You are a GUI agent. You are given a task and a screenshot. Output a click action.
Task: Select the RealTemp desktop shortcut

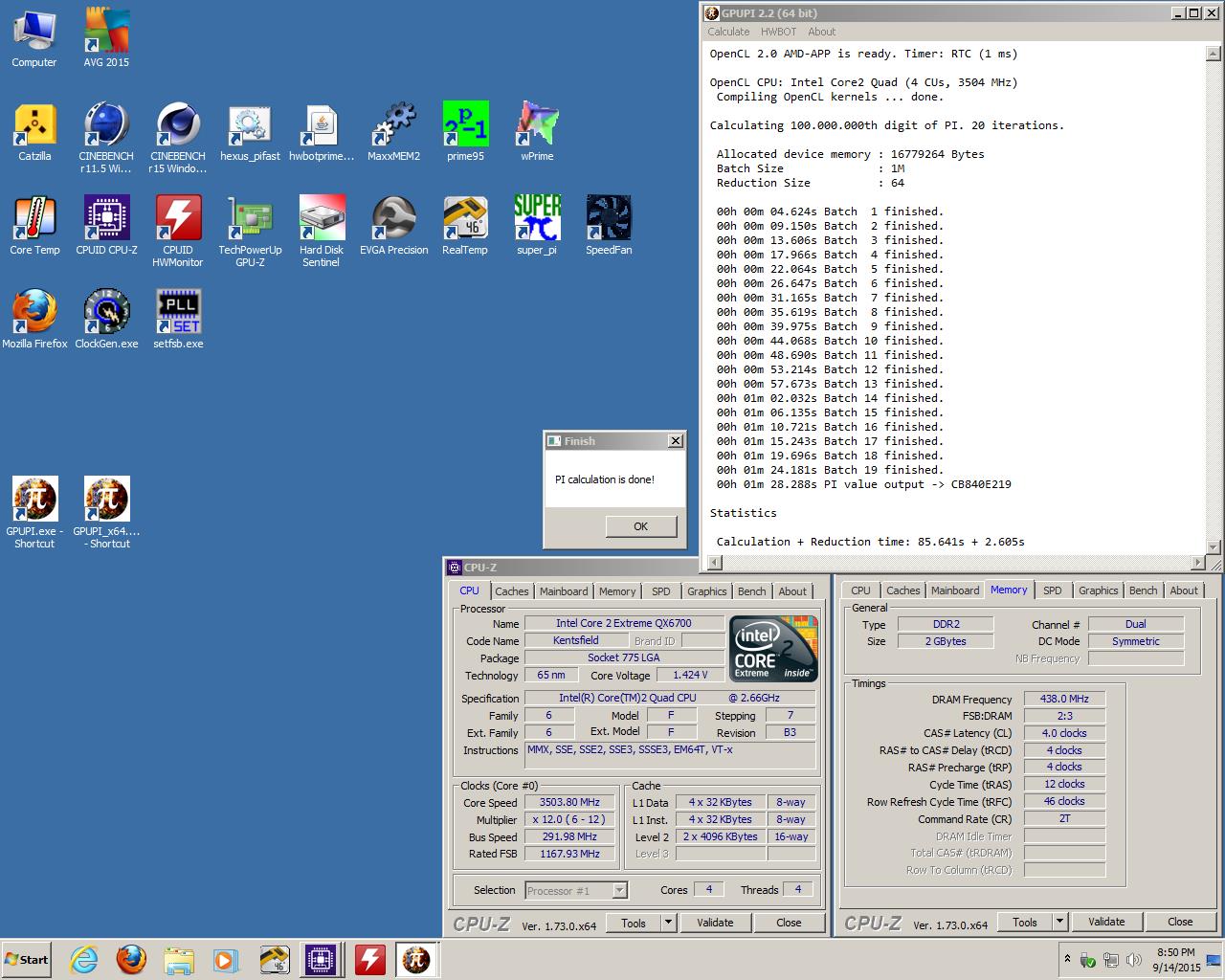(465, 226)
